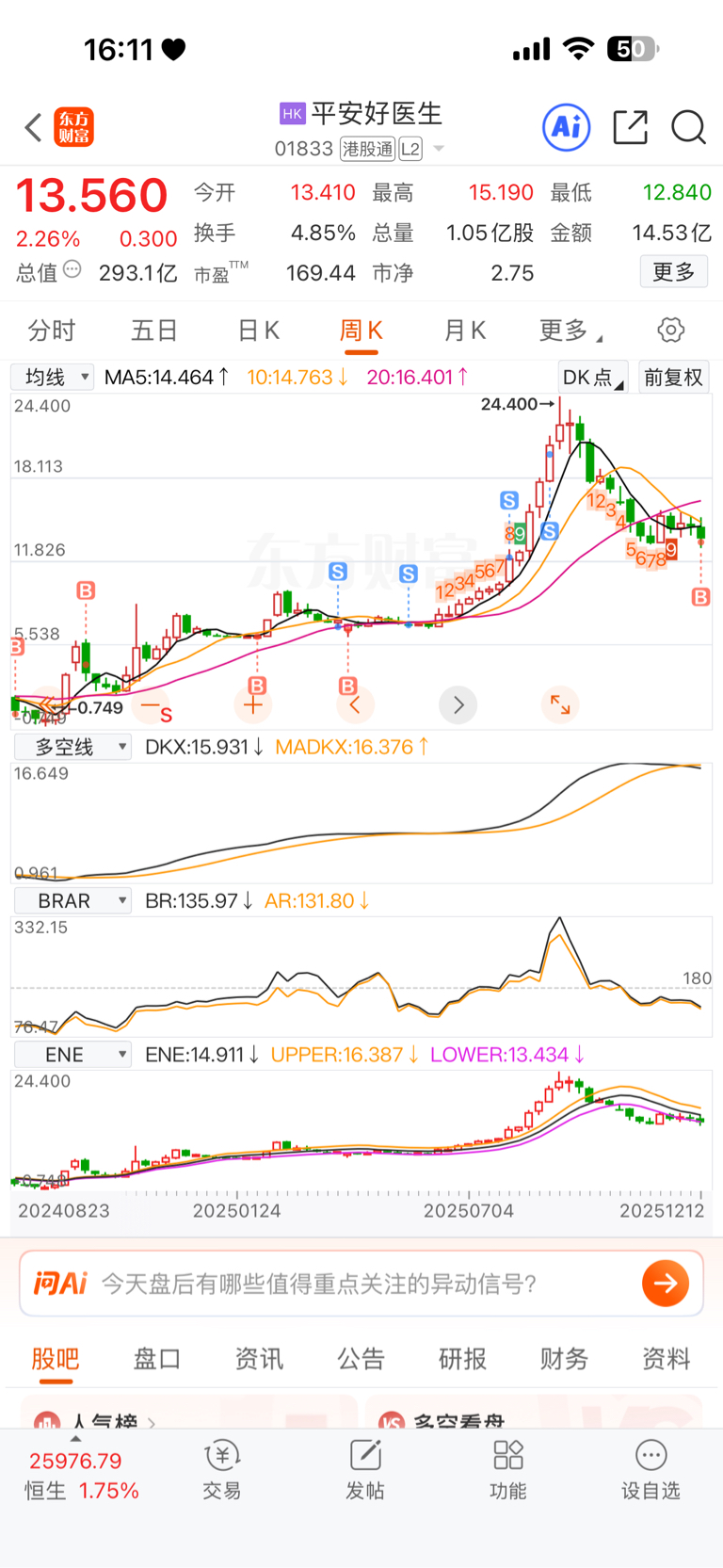Tap the L2 level tag
Viewport: 723px width, 1568px height.
coord(410,149)
